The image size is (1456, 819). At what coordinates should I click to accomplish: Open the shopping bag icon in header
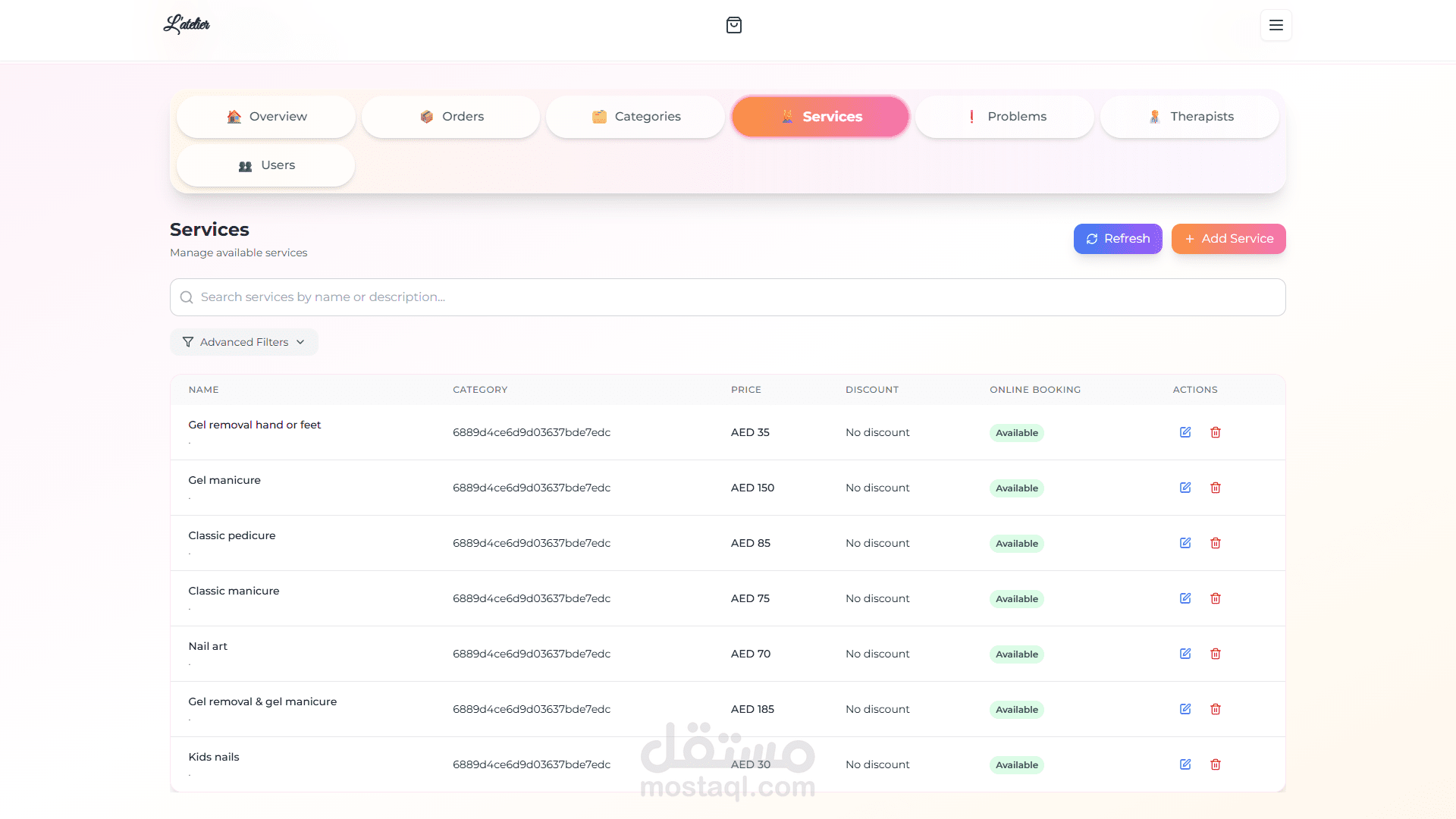click(x=733, y=25)
